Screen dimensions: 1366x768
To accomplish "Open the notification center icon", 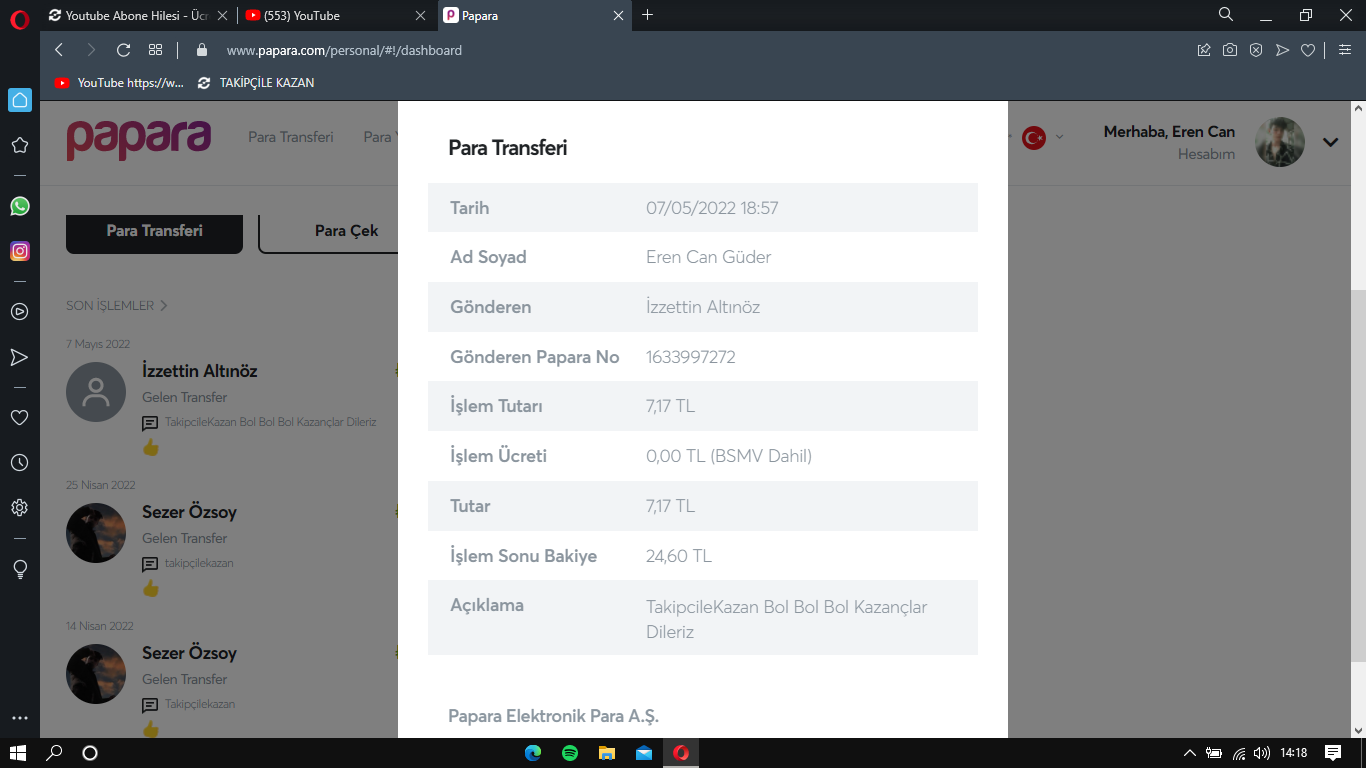I will (1333, 753).
